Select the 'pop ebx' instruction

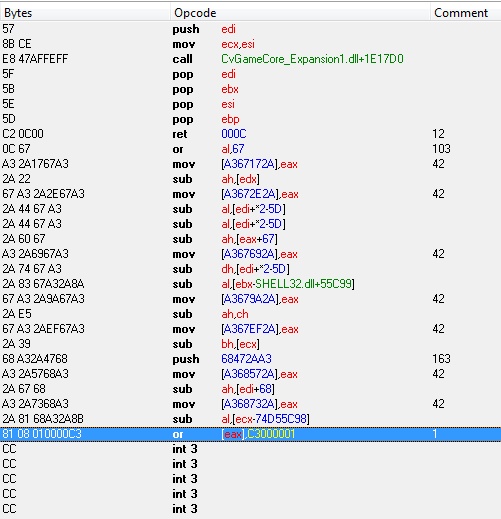click(x=250, y=89)
